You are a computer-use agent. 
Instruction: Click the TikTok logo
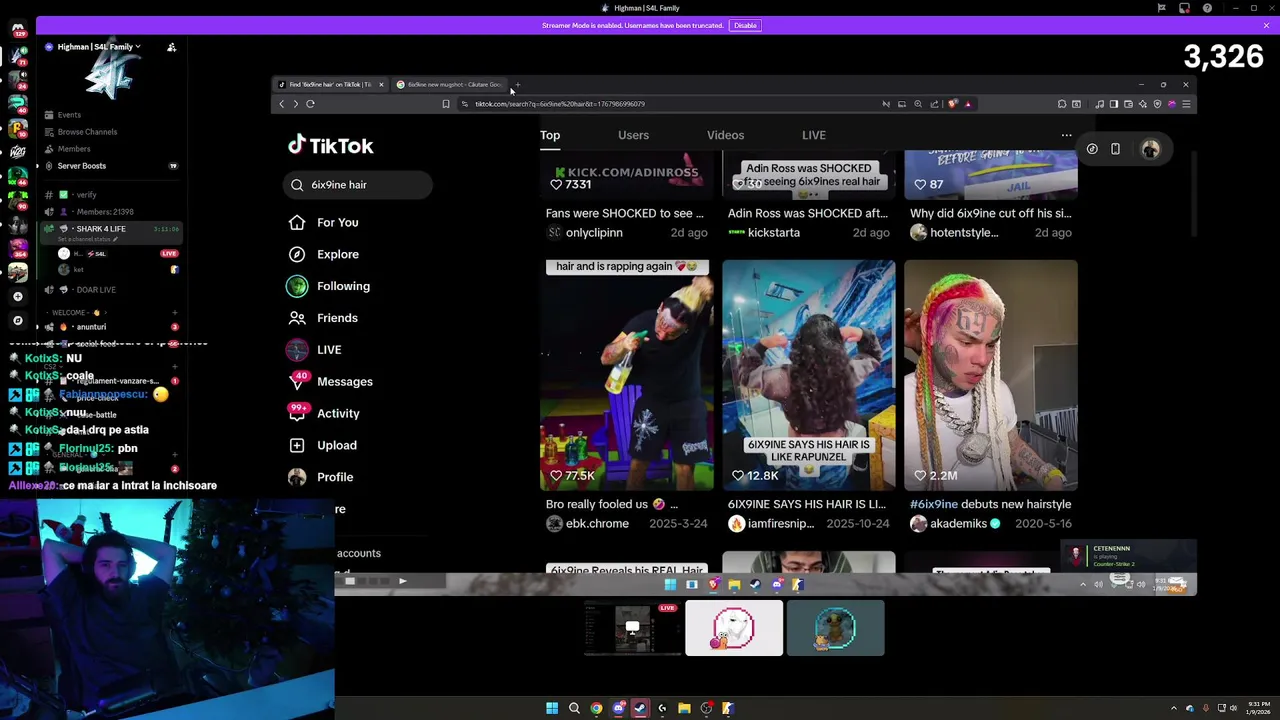331,146
